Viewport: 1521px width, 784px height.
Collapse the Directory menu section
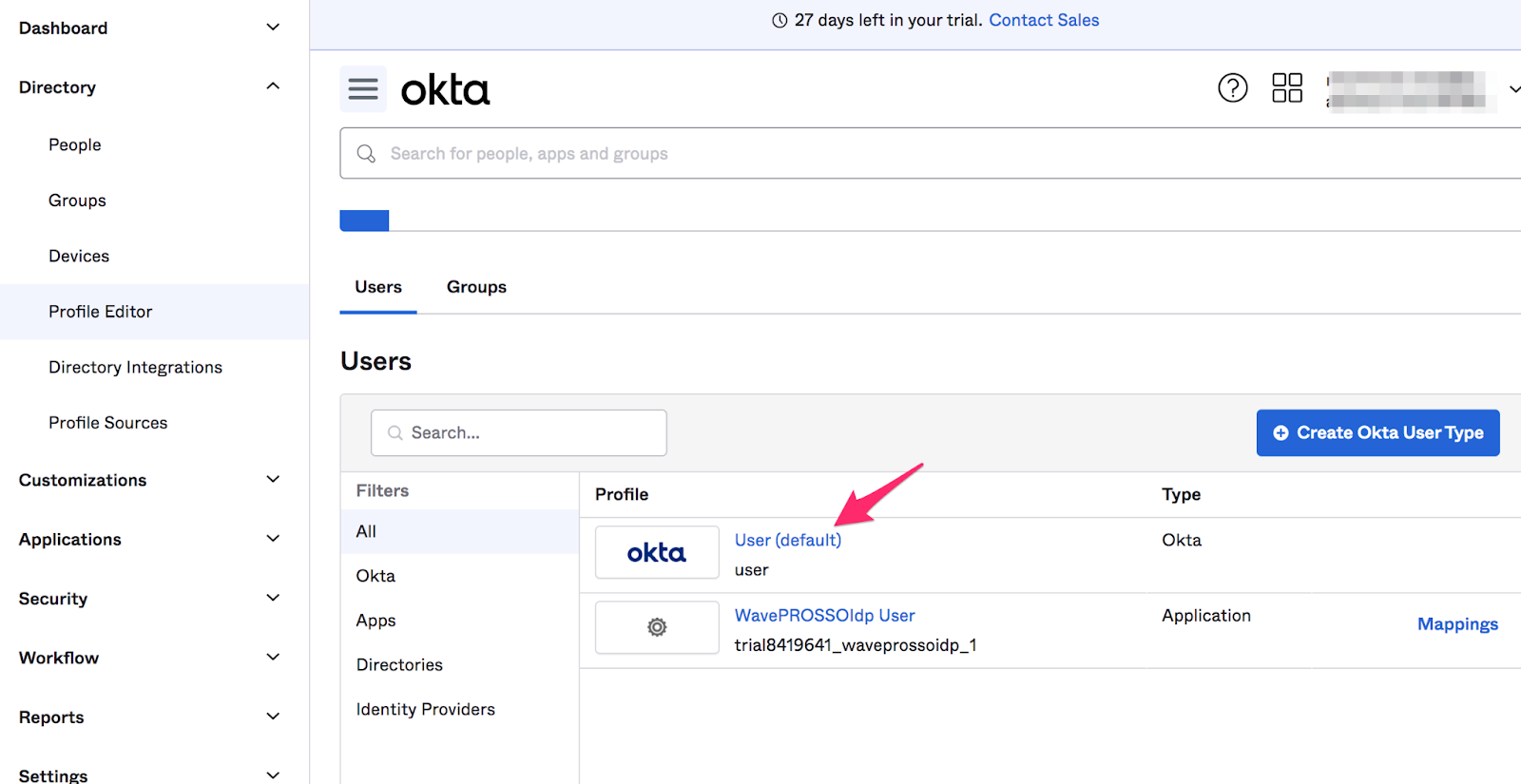(273, 86)
